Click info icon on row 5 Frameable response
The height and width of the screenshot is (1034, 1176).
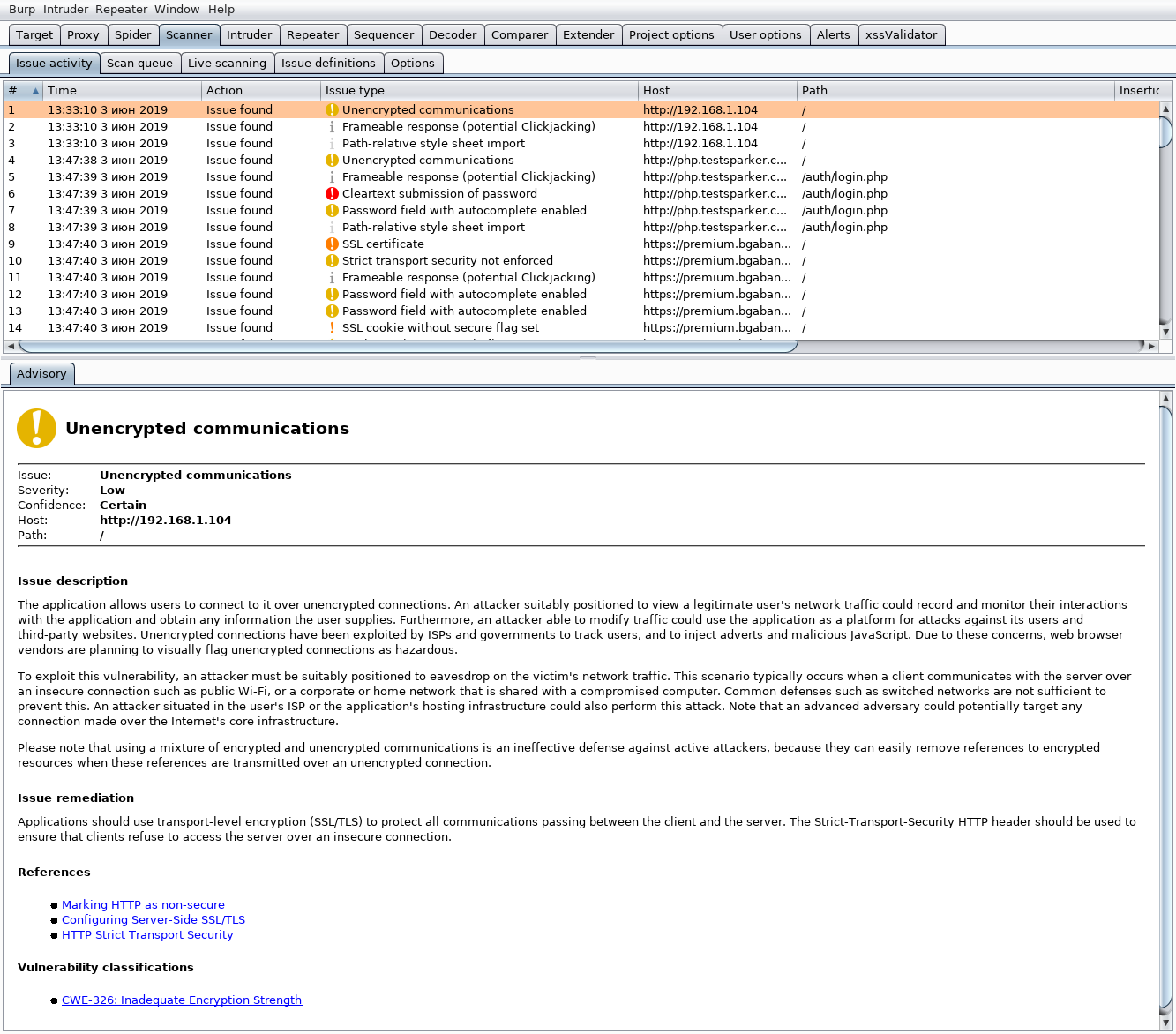[x=332, y=177]
